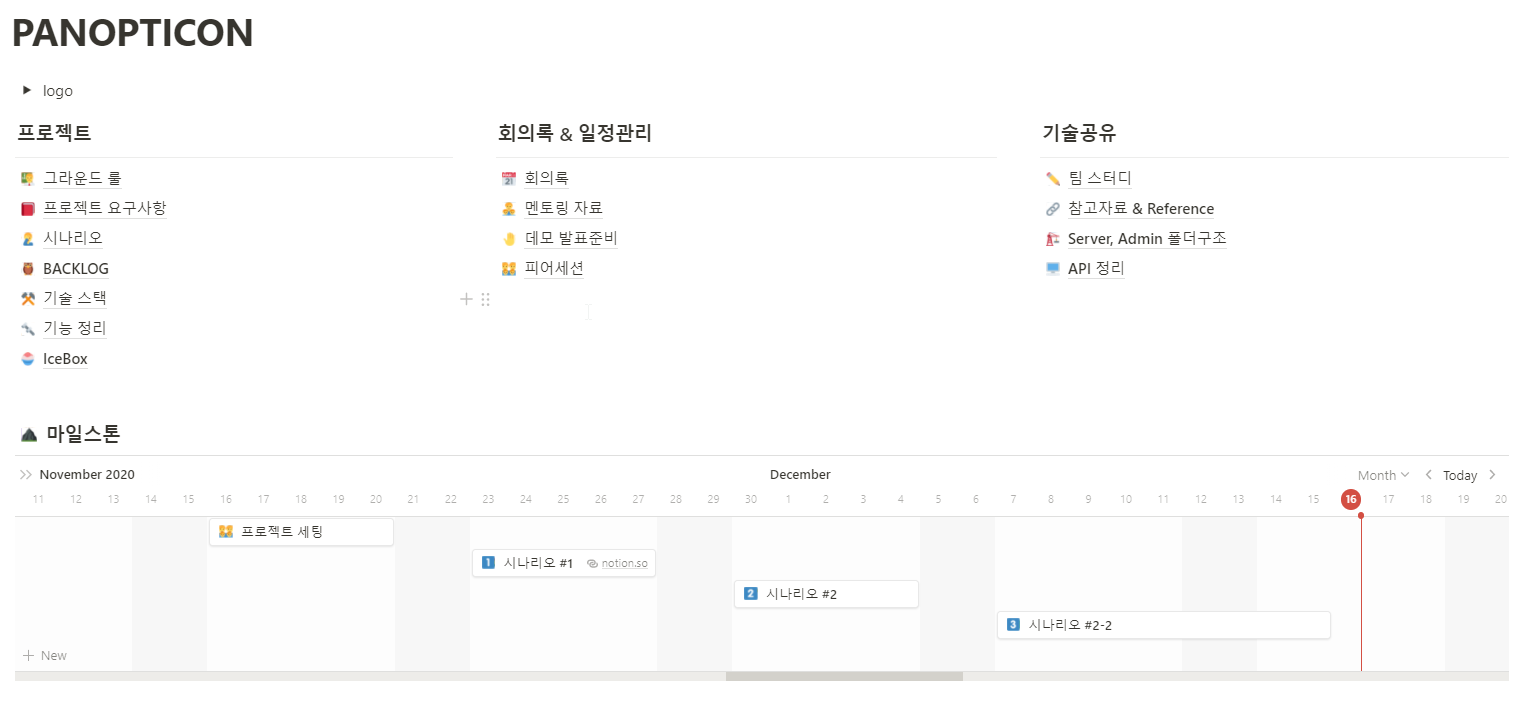The width and height of the screenshot is (1526, 702).
Task: Click the red book icon beside 프로젝트 요구사항
Action: (x=27, y=208)
